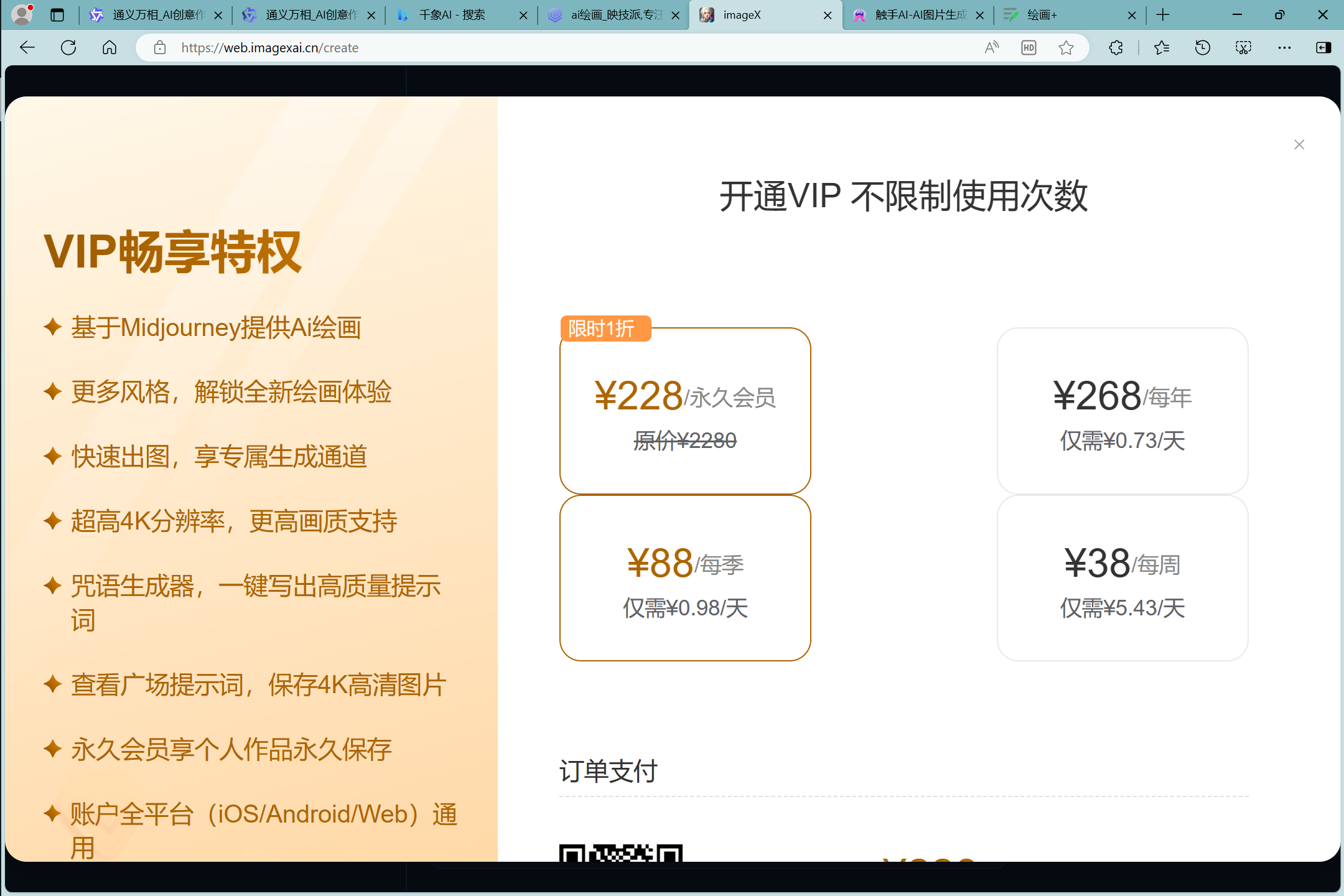1344x896 pixels.
Task: Select the ¥268 yearly plan
Action: (x=1122, y=411)
